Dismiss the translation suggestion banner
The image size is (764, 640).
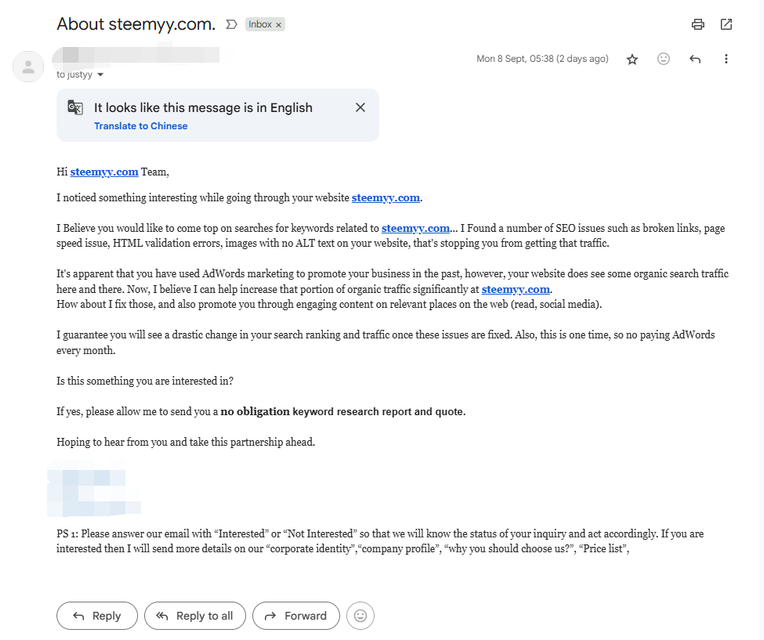pyautogui.click(x=360, y=107)
